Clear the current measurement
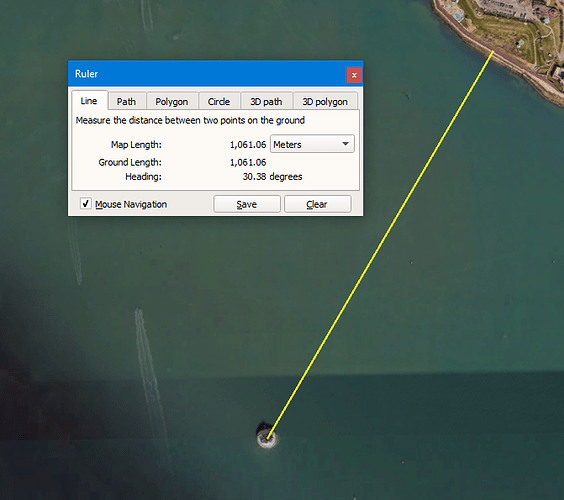564x500 pixels. [317, 204]
